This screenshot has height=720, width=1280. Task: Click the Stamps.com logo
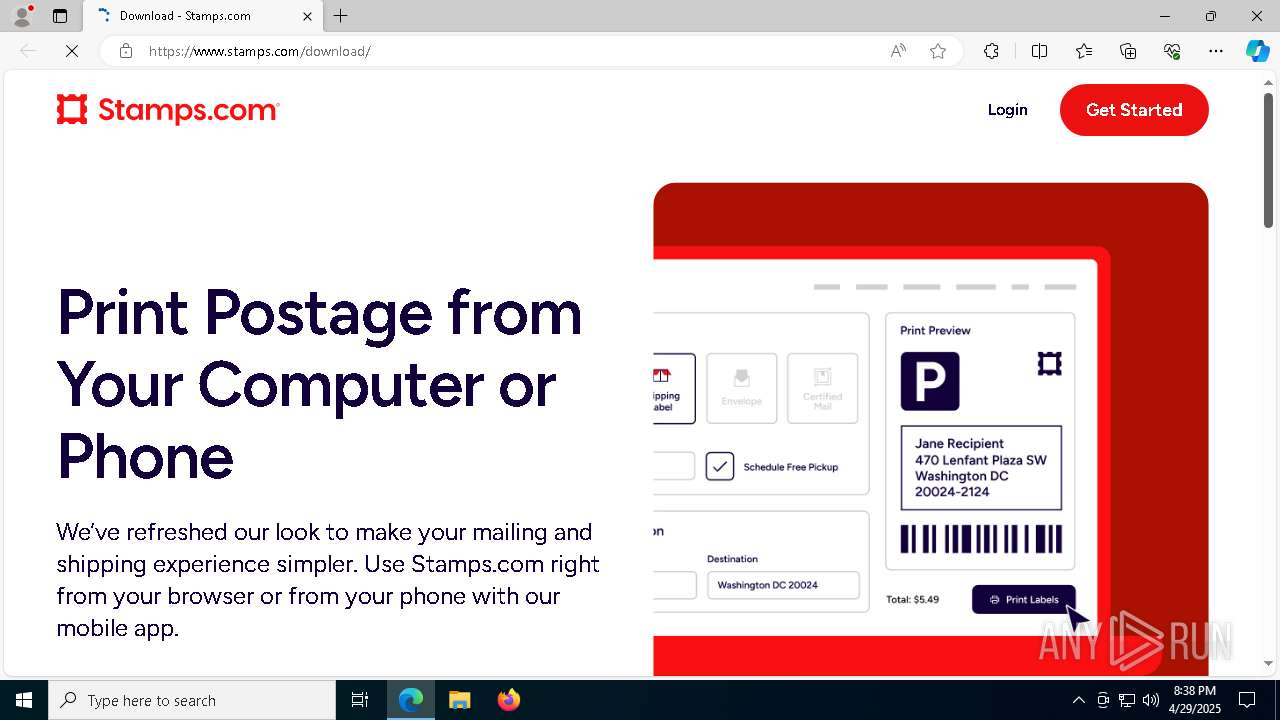click(x=168, y=110)
